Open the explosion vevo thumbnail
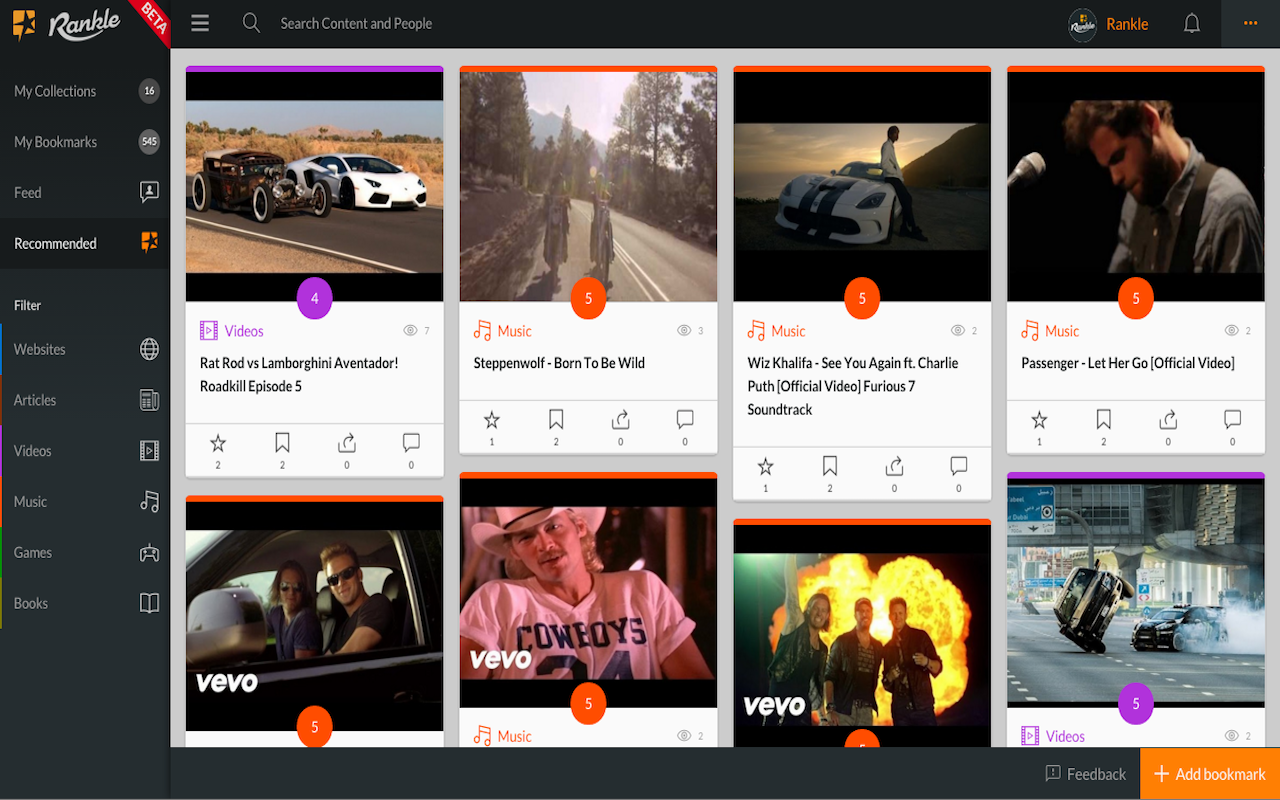The height and width of the screenshot is (800, 1280). click(862, 635)
